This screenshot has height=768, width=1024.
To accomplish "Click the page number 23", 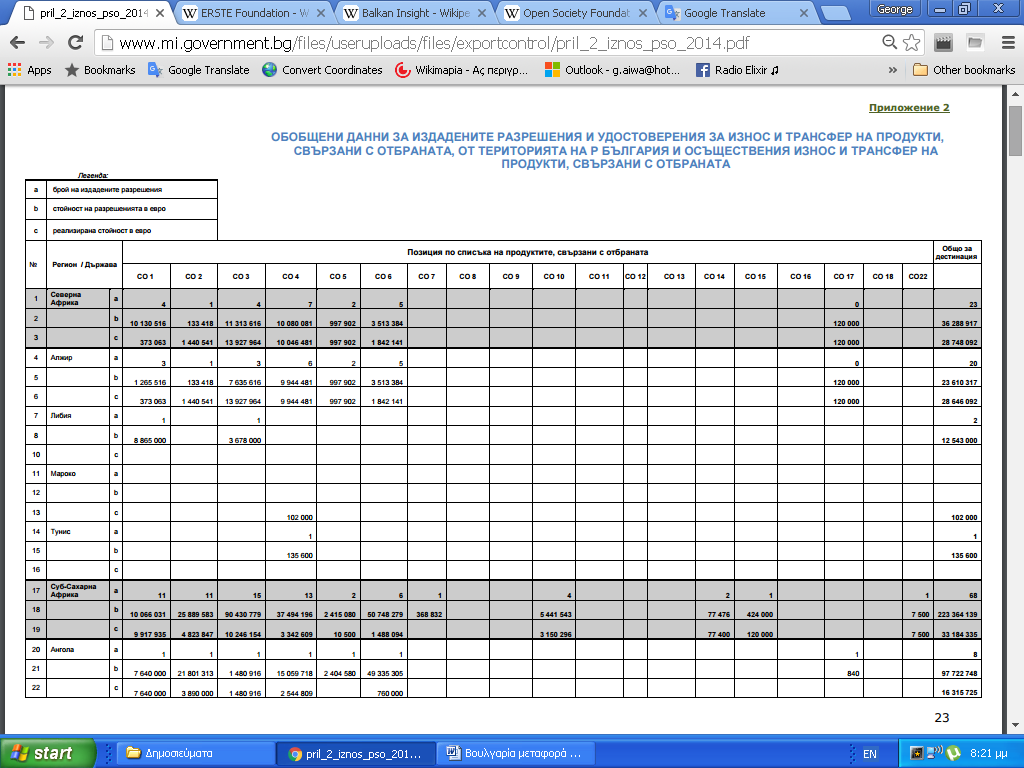I will click(x=942, y=718).
